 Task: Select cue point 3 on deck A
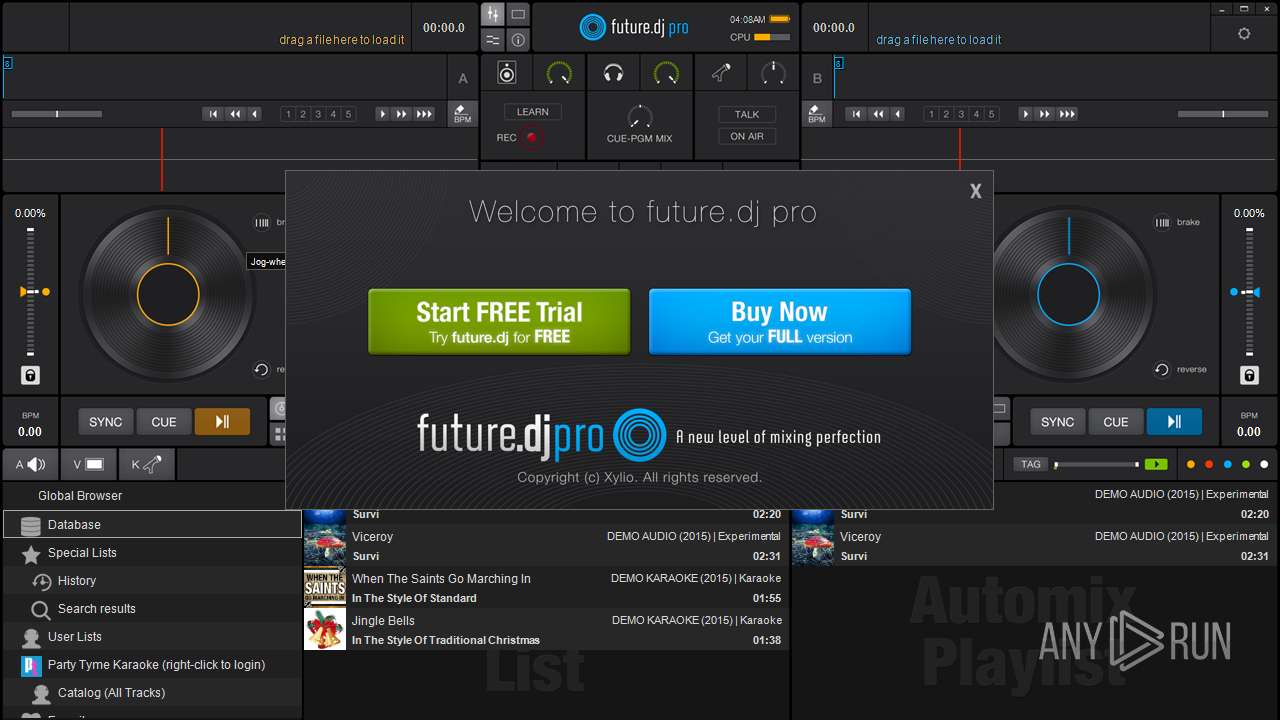tap(318, 114)
